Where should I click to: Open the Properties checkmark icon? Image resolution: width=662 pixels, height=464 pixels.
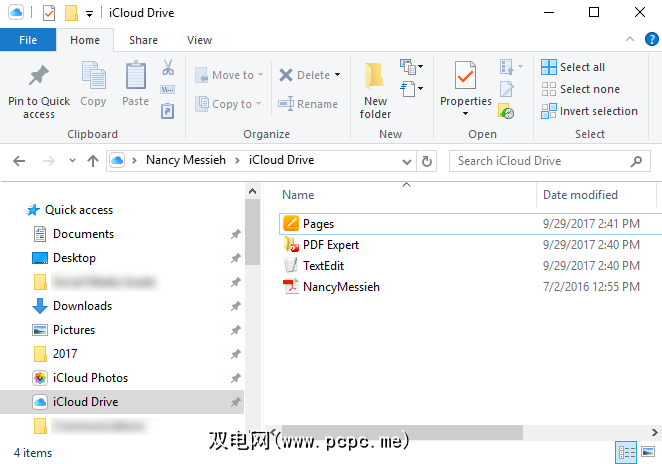[465, 76]
